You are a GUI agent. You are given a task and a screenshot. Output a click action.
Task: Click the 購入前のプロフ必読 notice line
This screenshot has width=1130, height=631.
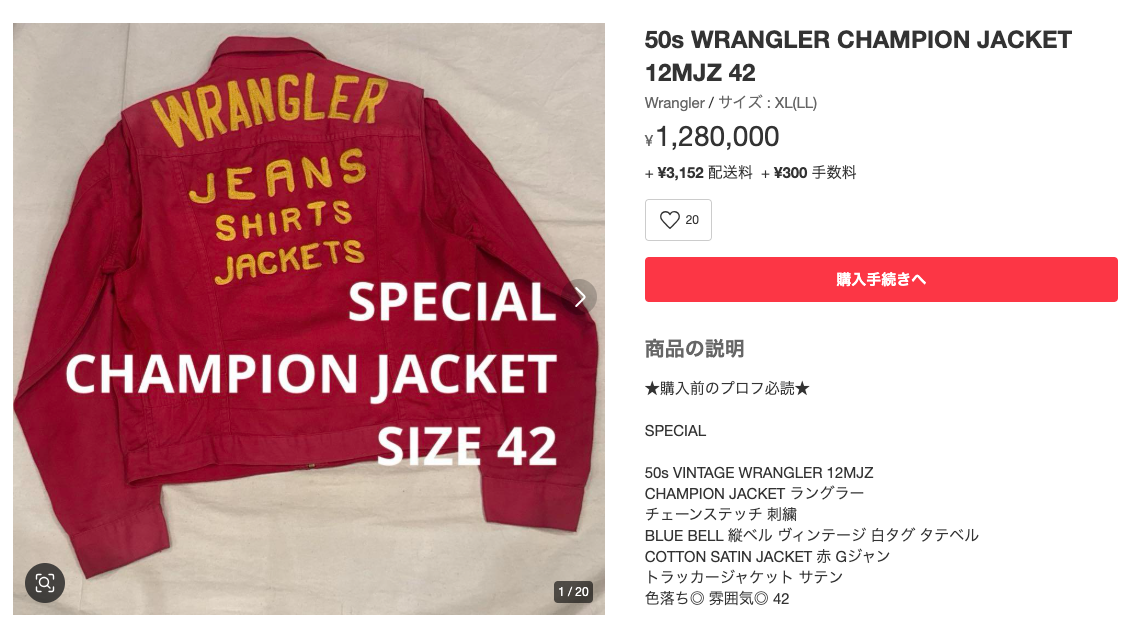(727, 389)
